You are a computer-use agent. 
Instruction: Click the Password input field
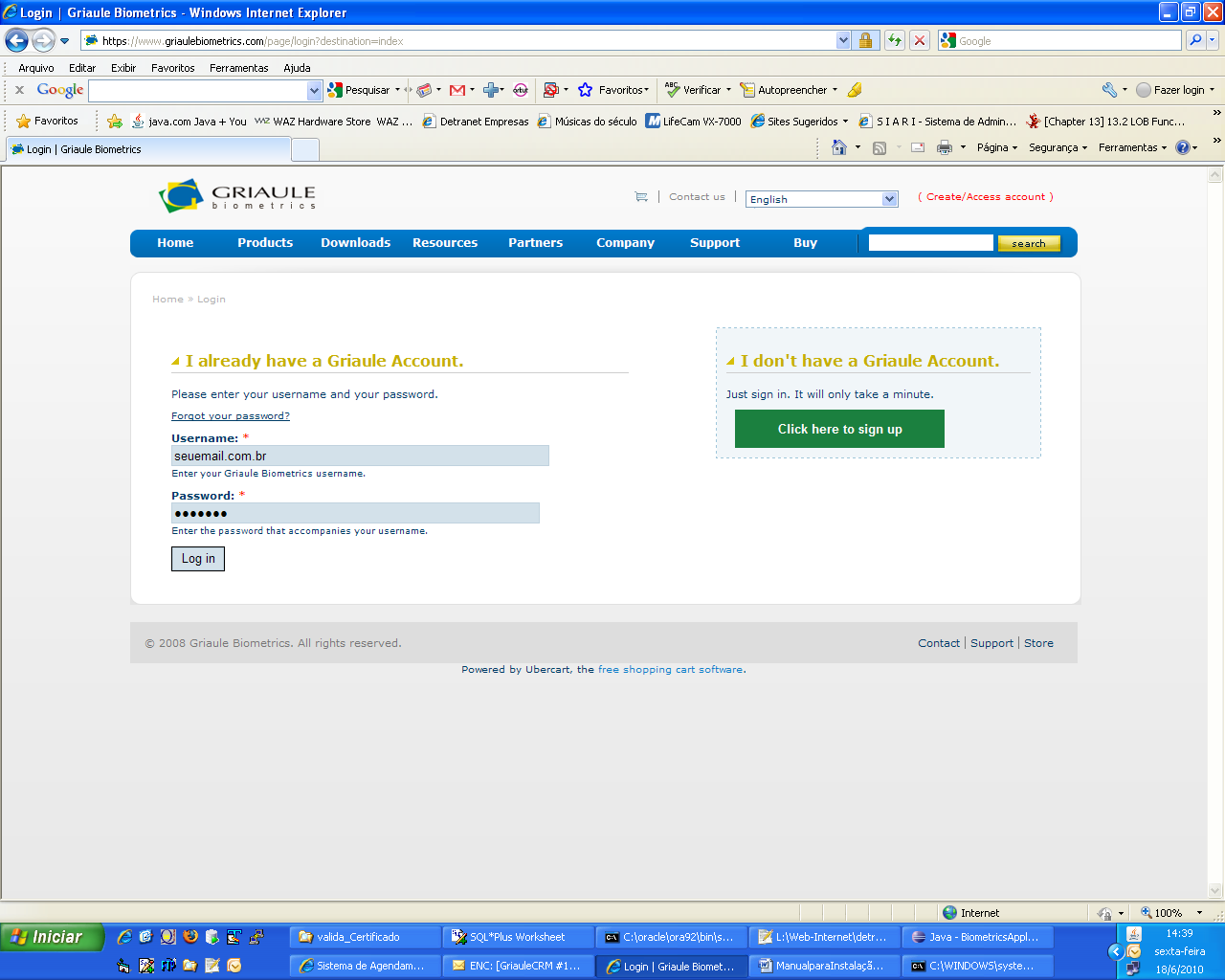coord(355,513)
